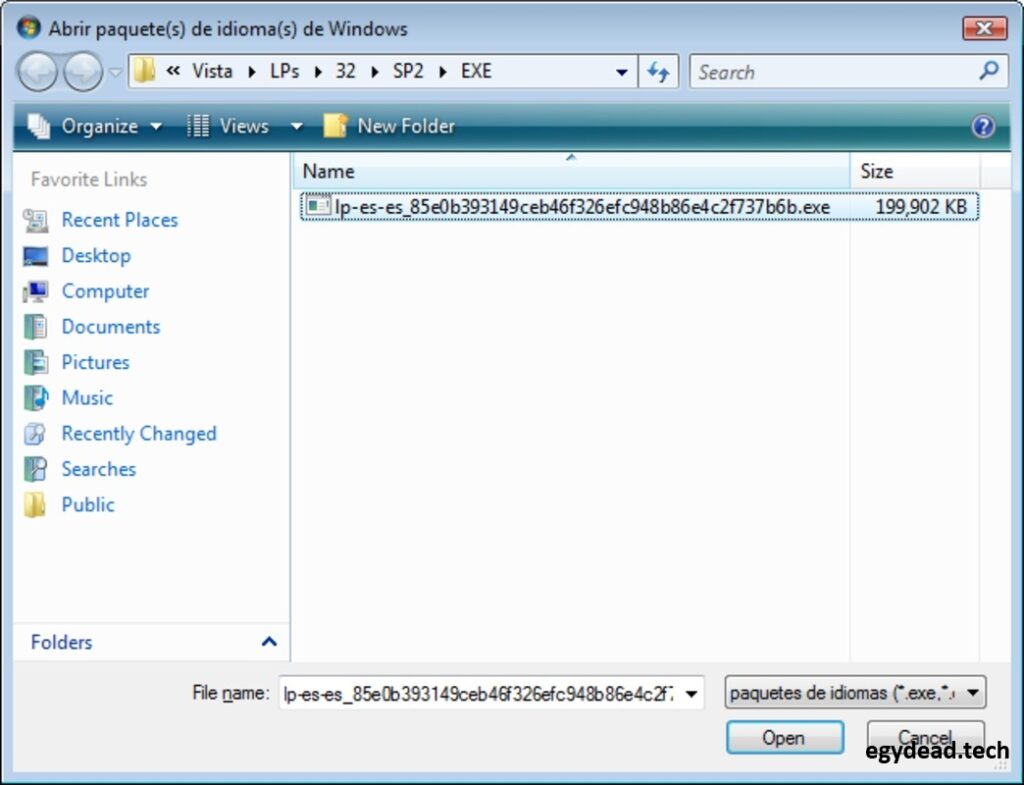Expand the address bar history dropdown
The width and height of the screenshot is (1024, 785).
pos(622,72)
